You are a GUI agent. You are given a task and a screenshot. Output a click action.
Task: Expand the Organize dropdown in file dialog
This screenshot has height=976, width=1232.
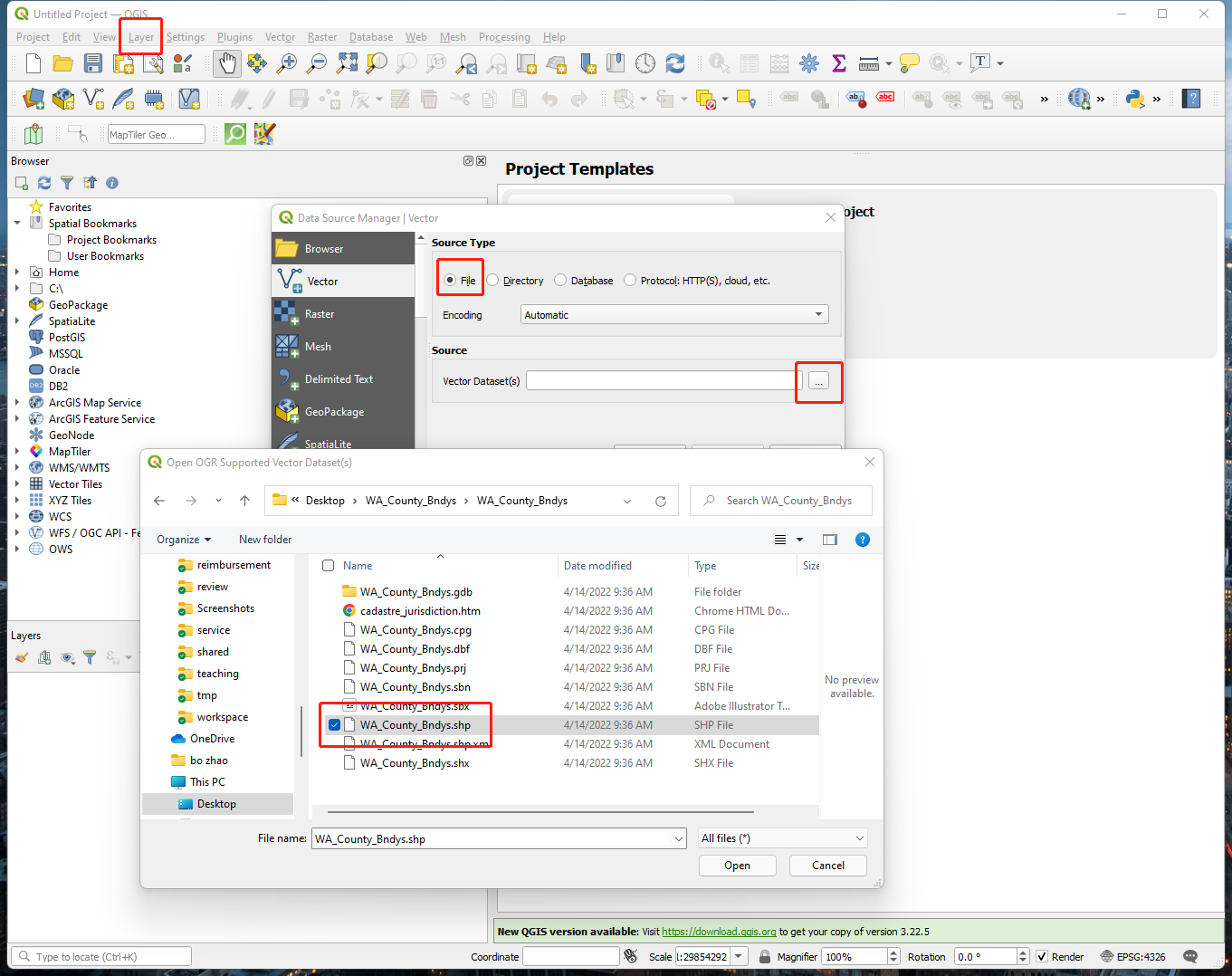point(184,540)
